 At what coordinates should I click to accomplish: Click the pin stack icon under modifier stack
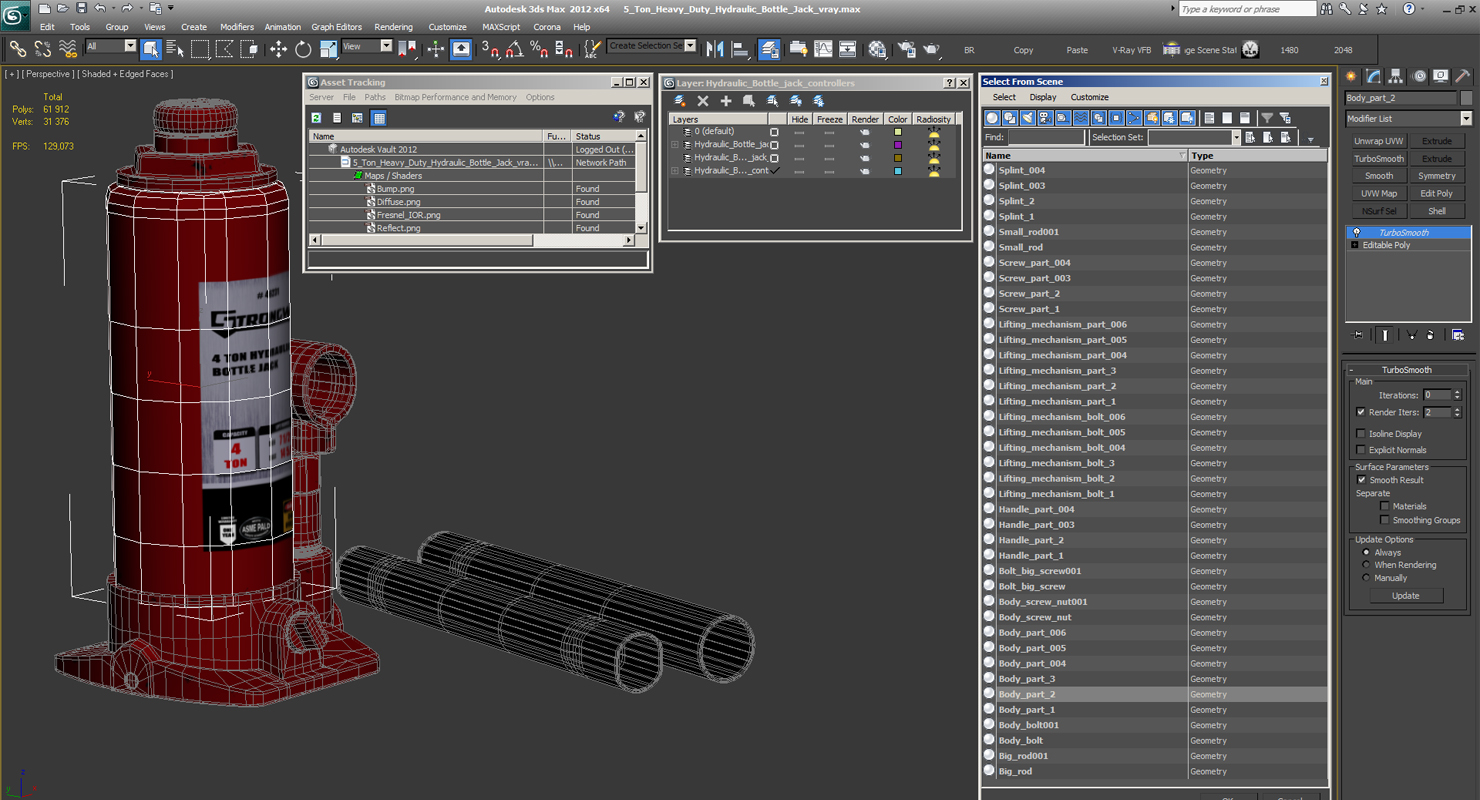point(1358,335)
